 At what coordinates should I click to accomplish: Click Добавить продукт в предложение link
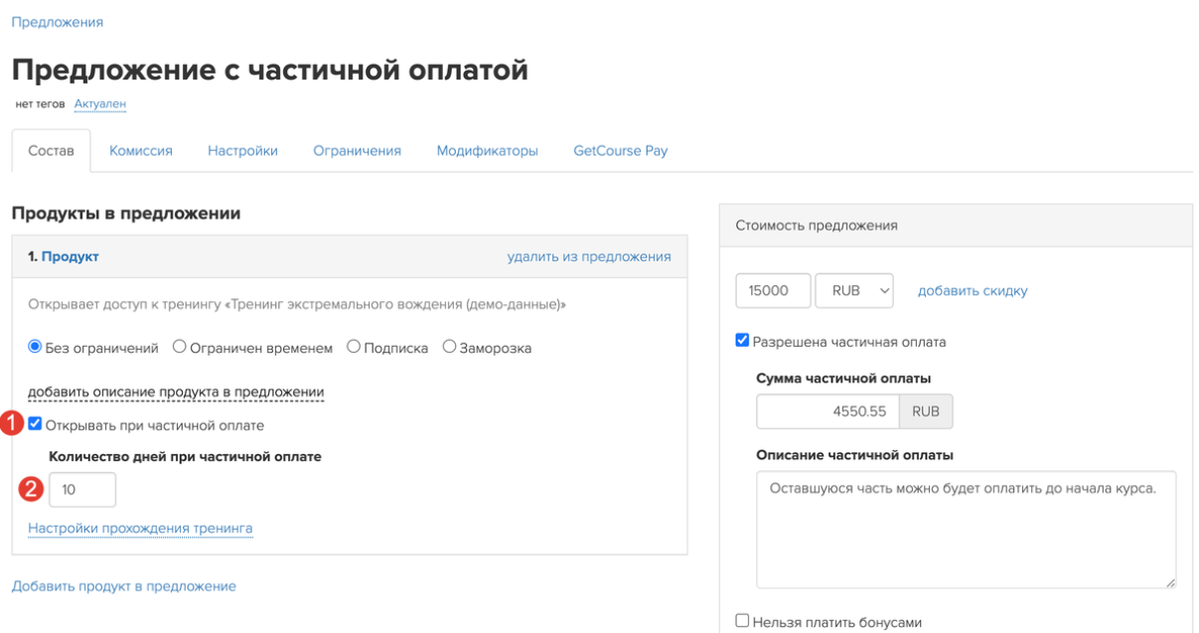[x=124, y=586]
